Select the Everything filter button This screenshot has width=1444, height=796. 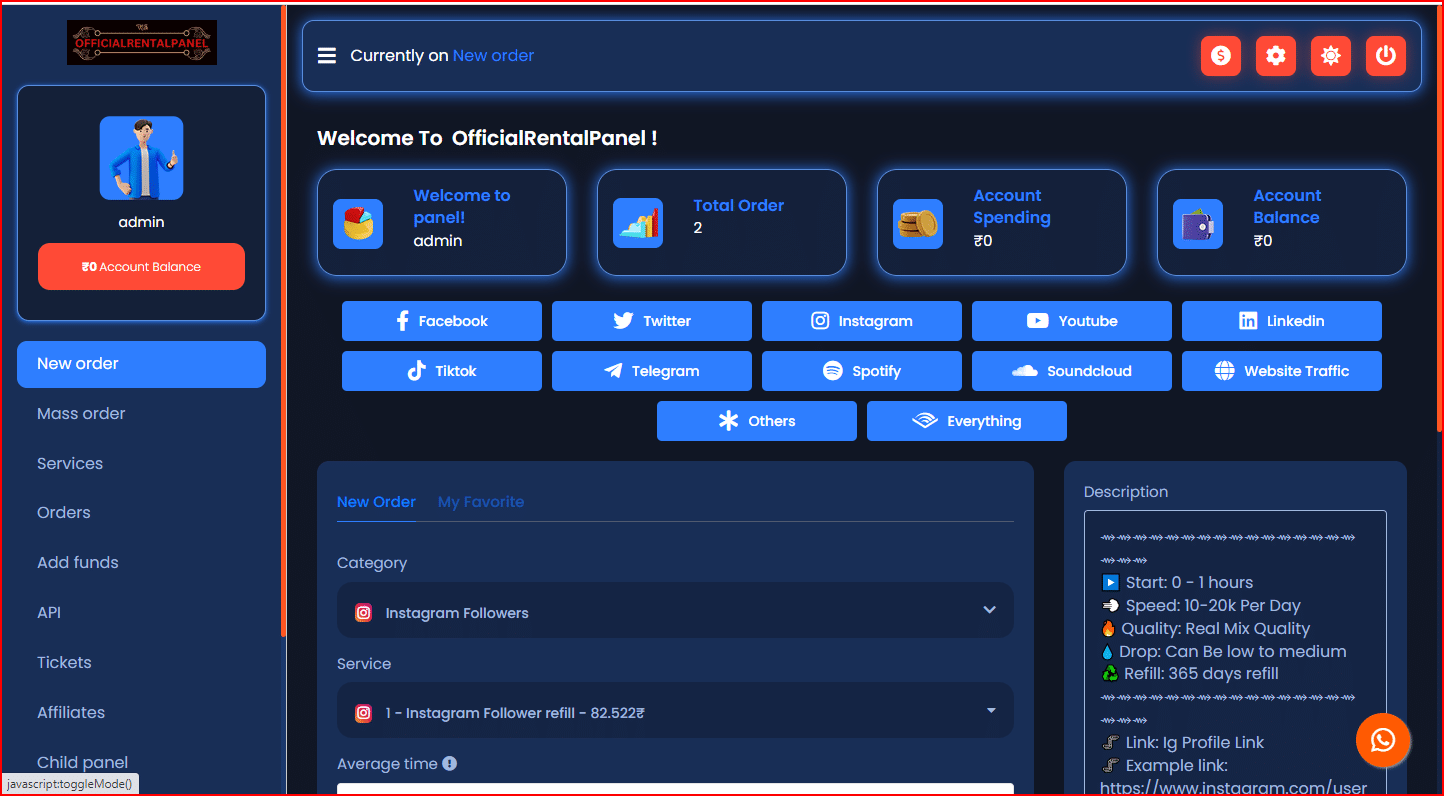coord(966,421)
